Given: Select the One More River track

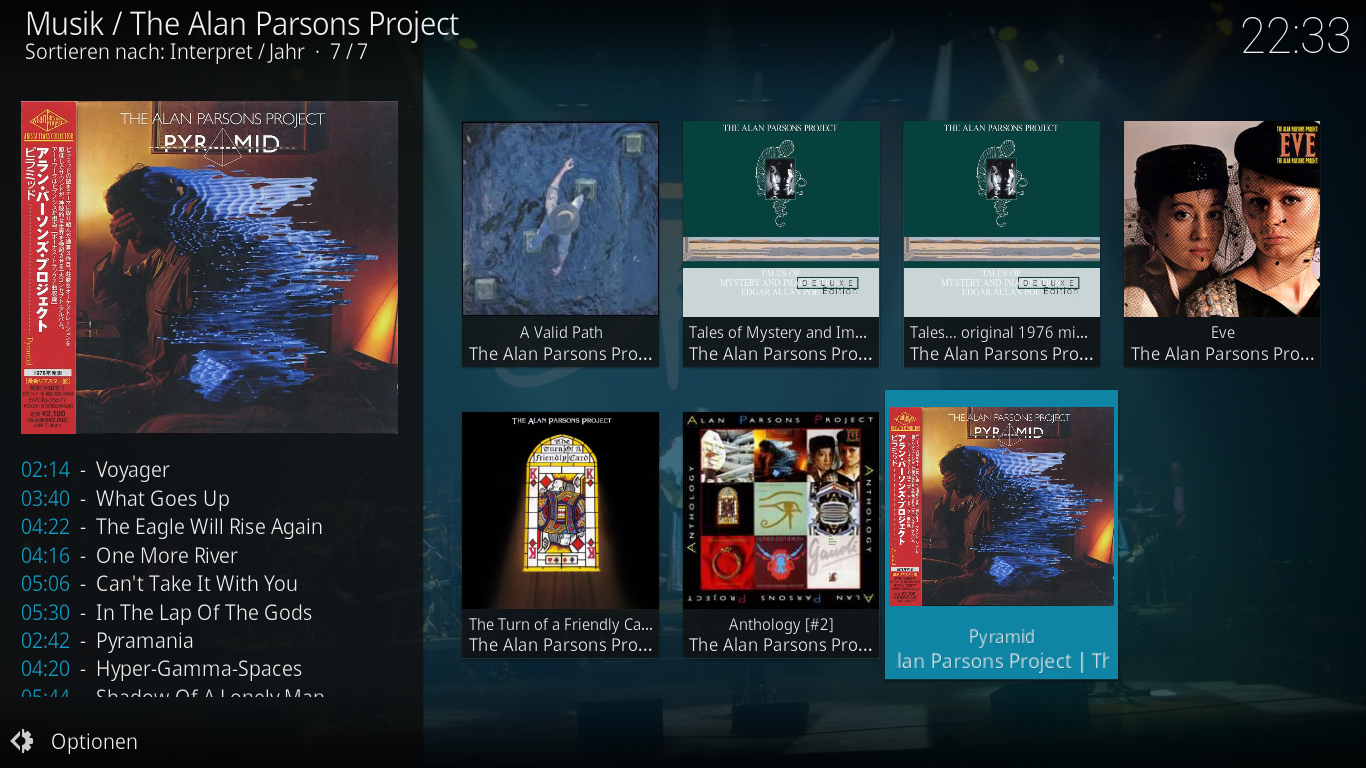Looking at the screenshot, I should [x=129, y=555].
